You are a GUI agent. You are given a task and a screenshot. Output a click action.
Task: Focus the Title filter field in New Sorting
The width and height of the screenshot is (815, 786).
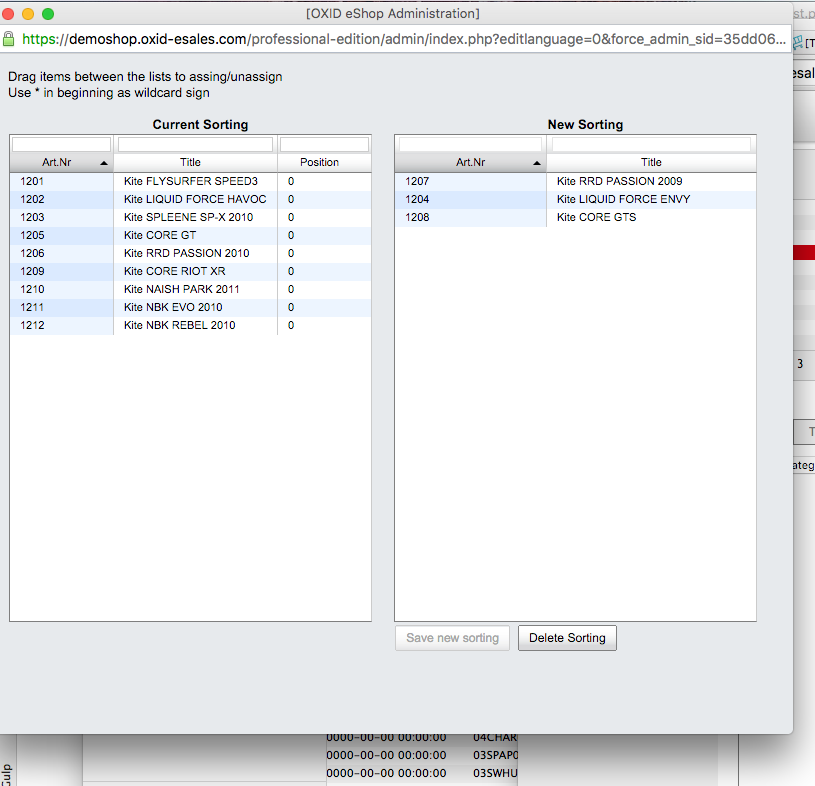(652, 145)
